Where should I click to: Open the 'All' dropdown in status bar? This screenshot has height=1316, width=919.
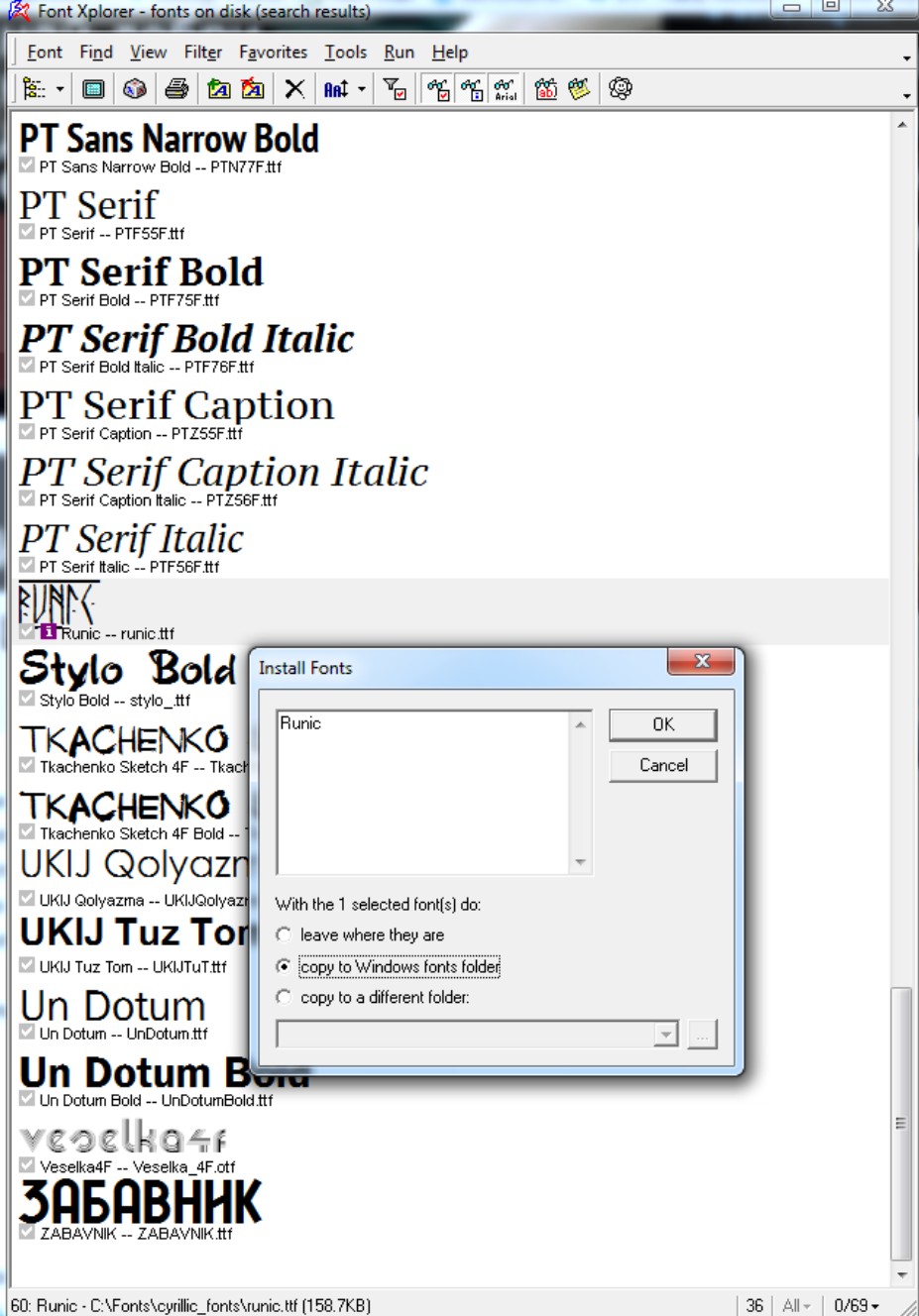tap(796, 1305)
